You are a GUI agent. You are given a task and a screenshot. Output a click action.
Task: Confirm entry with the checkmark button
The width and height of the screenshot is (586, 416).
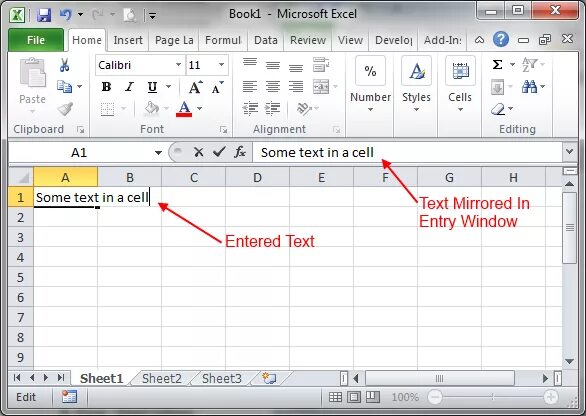(219, 152)
